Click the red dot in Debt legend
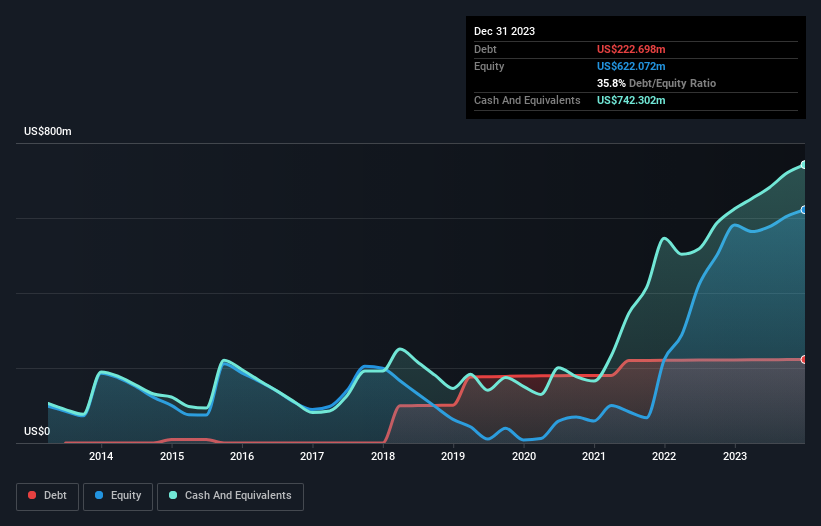The width and height of the screenshot is (821, 526). (x=32, y=495)
